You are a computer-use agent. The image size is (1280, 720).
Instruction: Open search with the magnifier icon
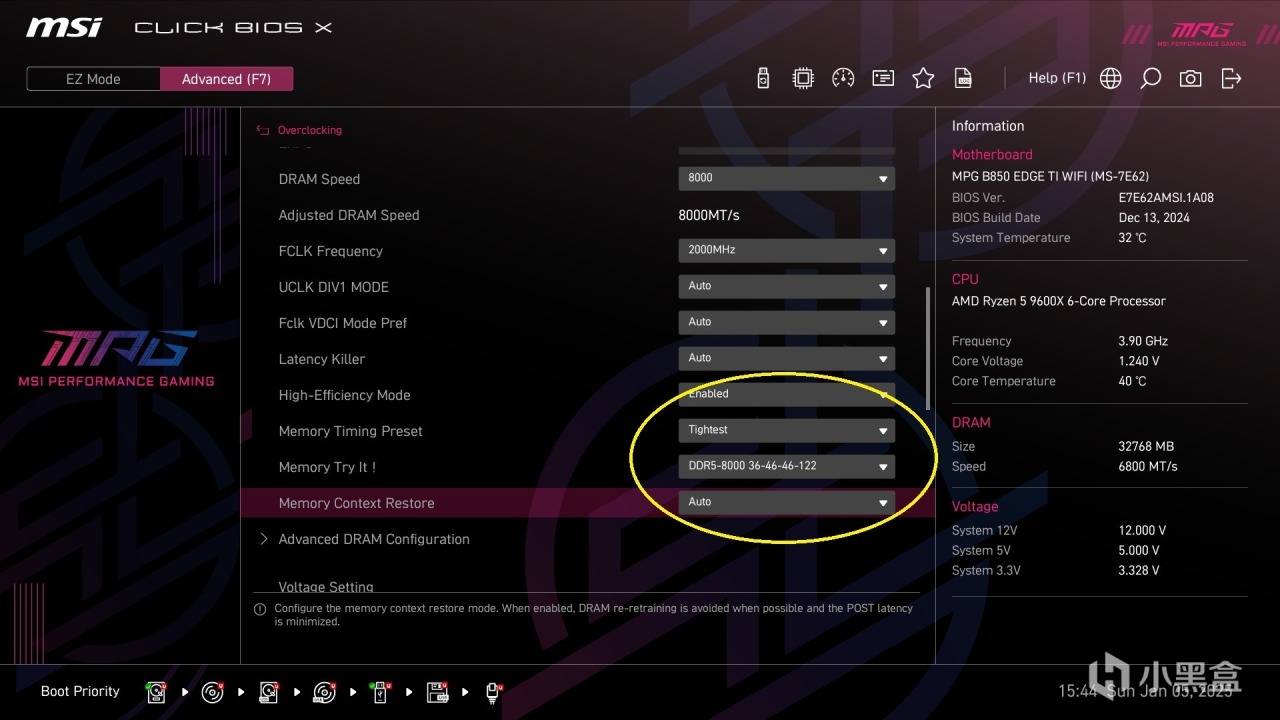(1151, 78)
